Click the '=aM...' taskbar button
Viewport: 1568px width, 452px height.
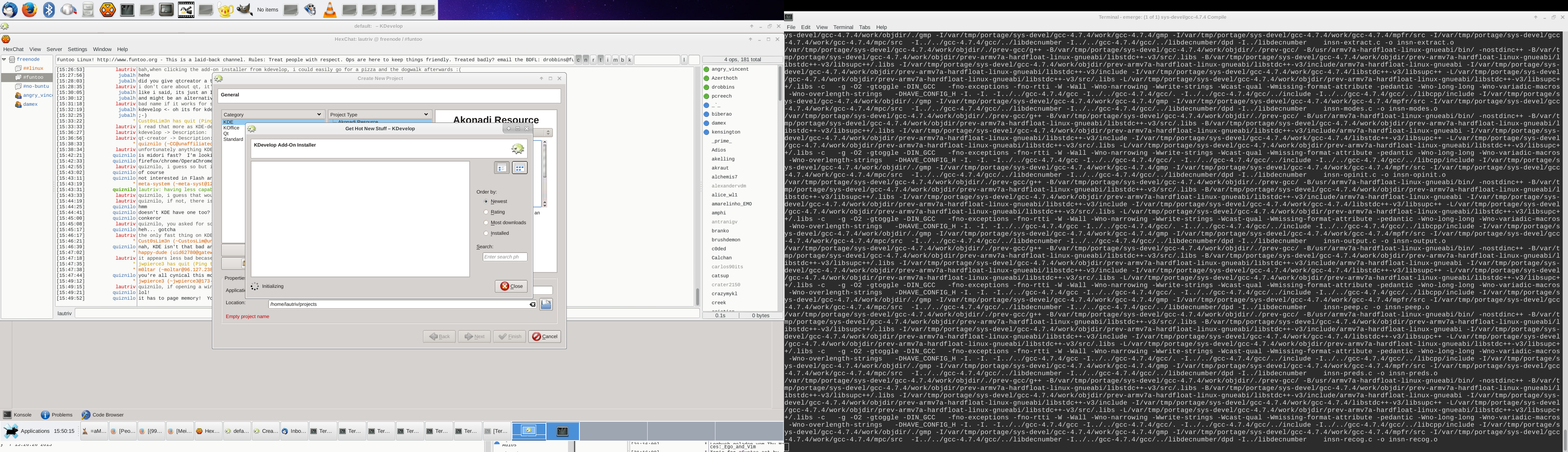tap(94, 431)
